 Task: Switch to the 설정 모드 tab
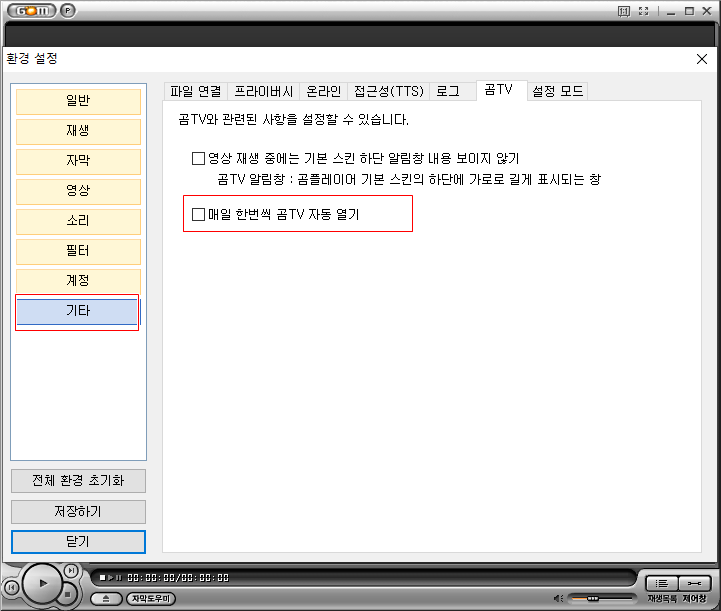(557, 91)
